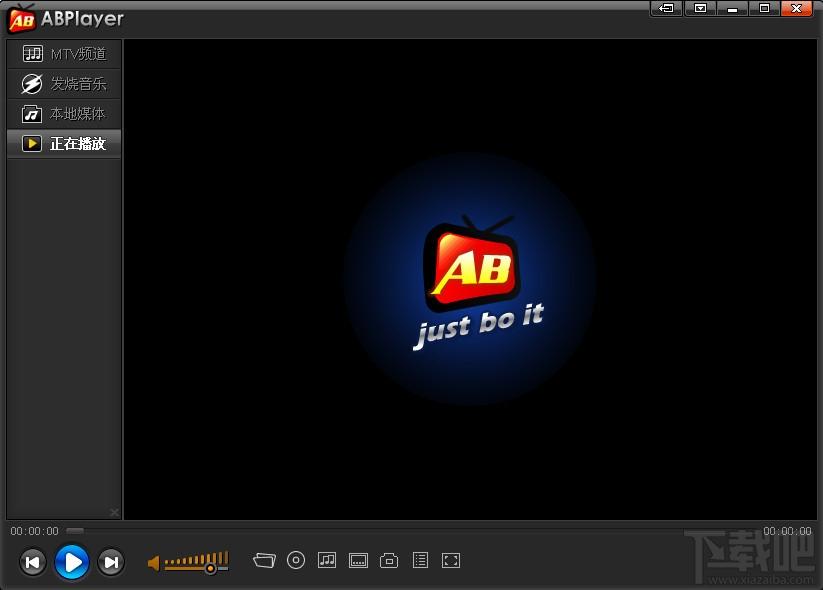Click the subtitle screen toolbar icon
The image size is (823, 590).
[x=358, y=561]
